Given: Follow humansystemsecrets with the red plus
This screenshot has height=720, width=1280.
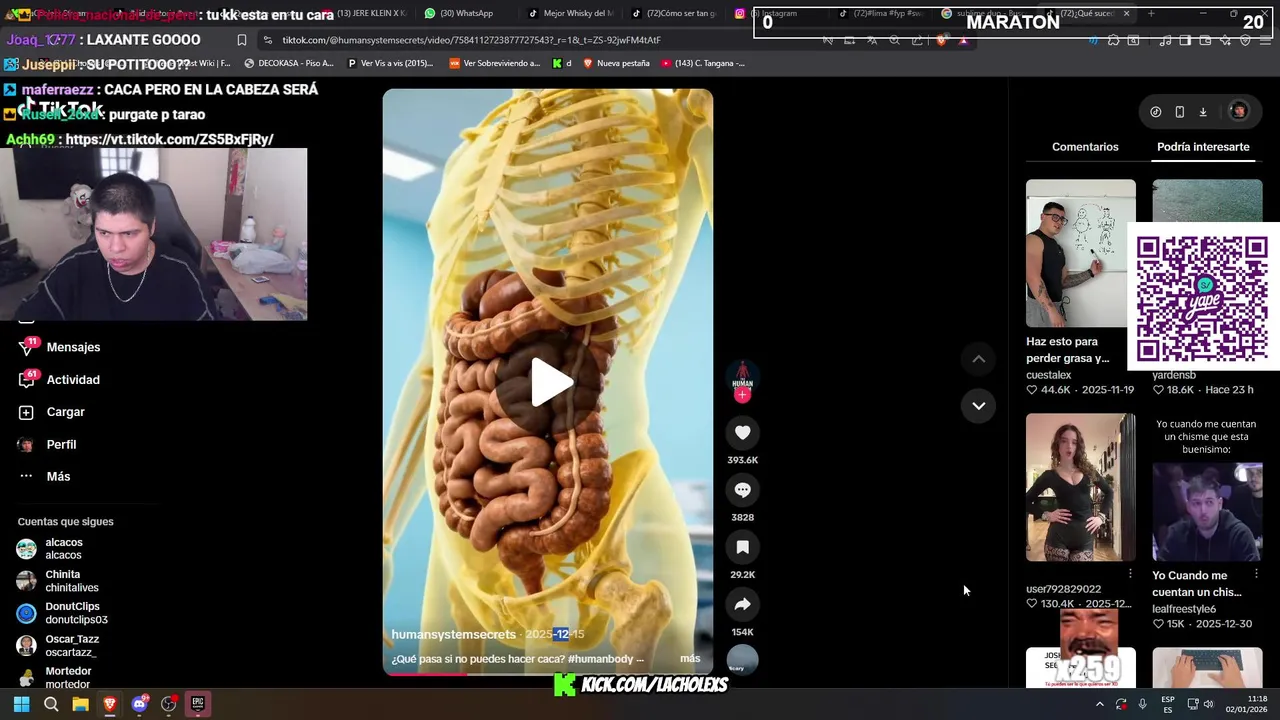Looking at the screenshot, I should tap(742, 395).
